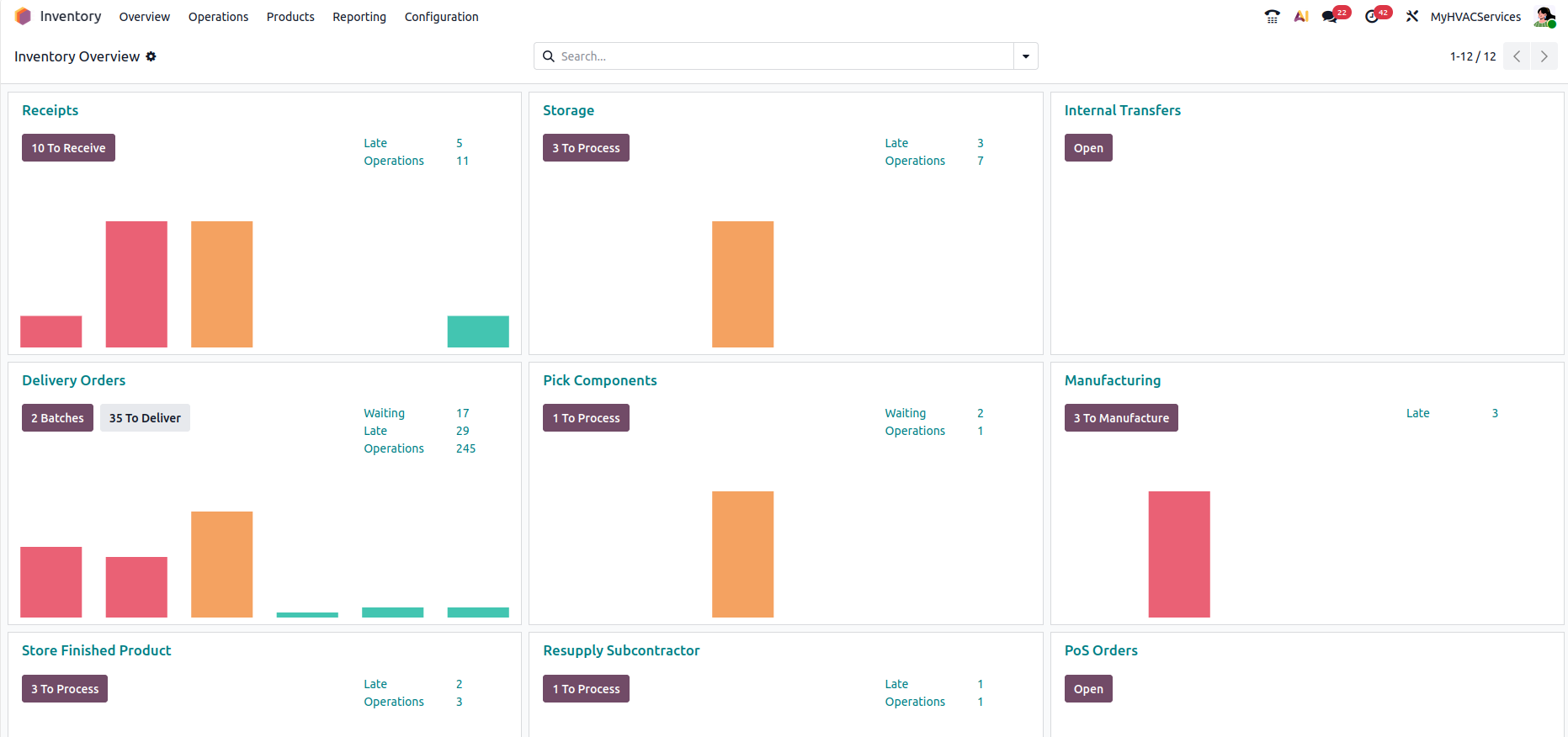
Task: Go to the previous page arrow
Action: 1517,56
